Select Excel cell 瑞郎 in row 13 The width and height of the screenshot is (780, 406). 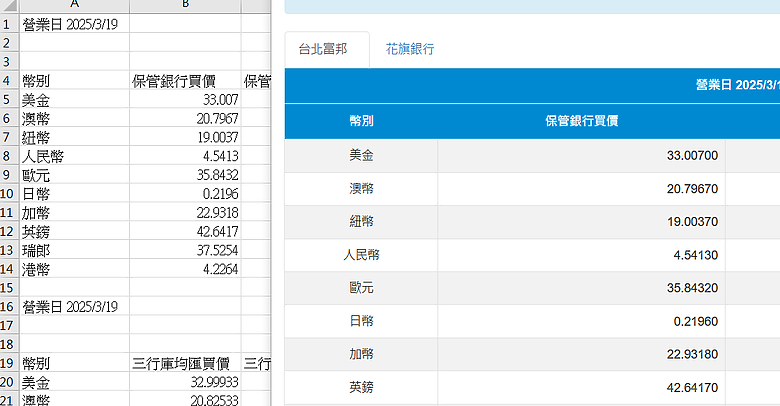coord(75,250)
